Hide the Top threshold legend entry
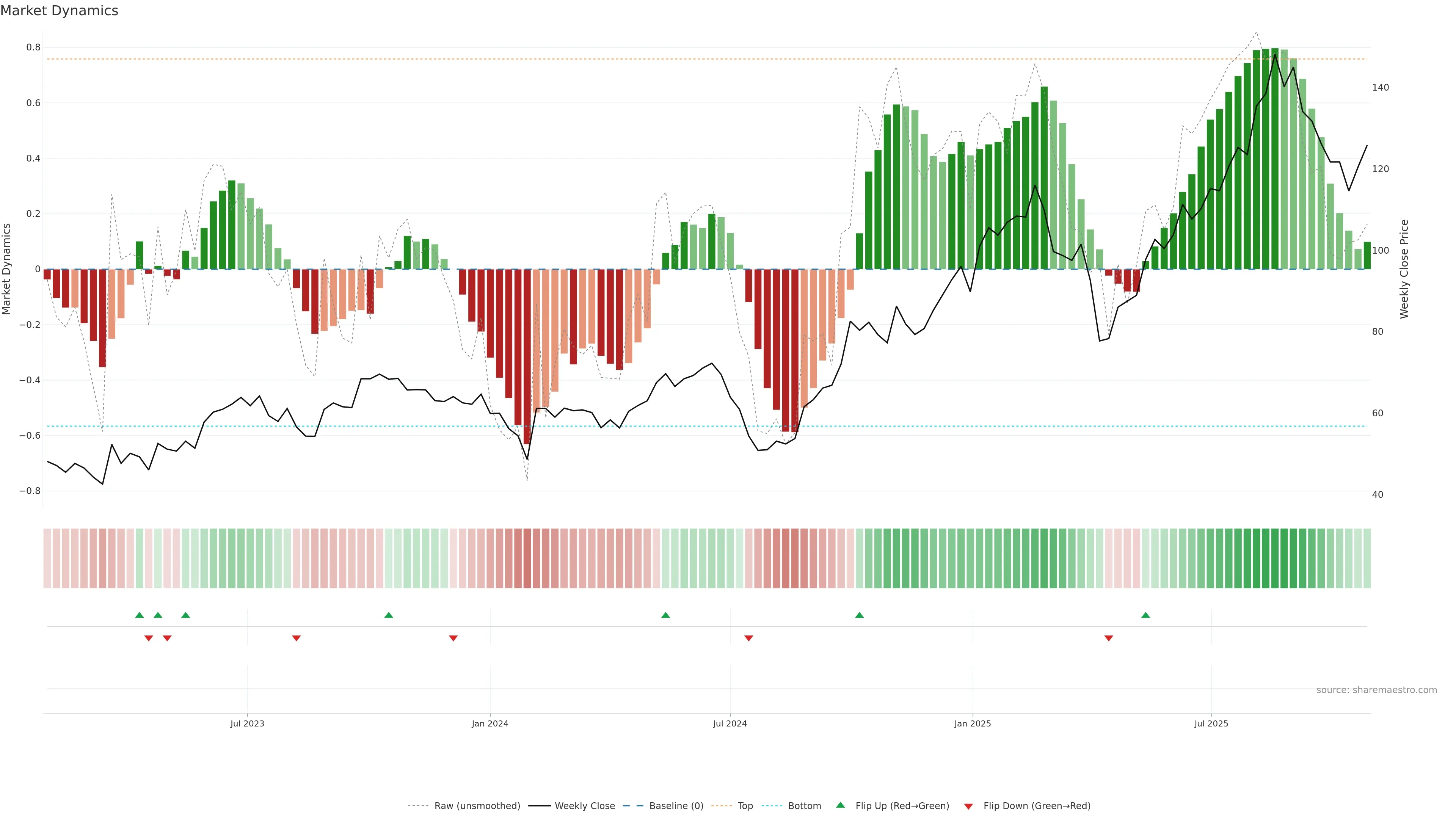Viewport: 1456px width, 819px height. coord(745,805)
